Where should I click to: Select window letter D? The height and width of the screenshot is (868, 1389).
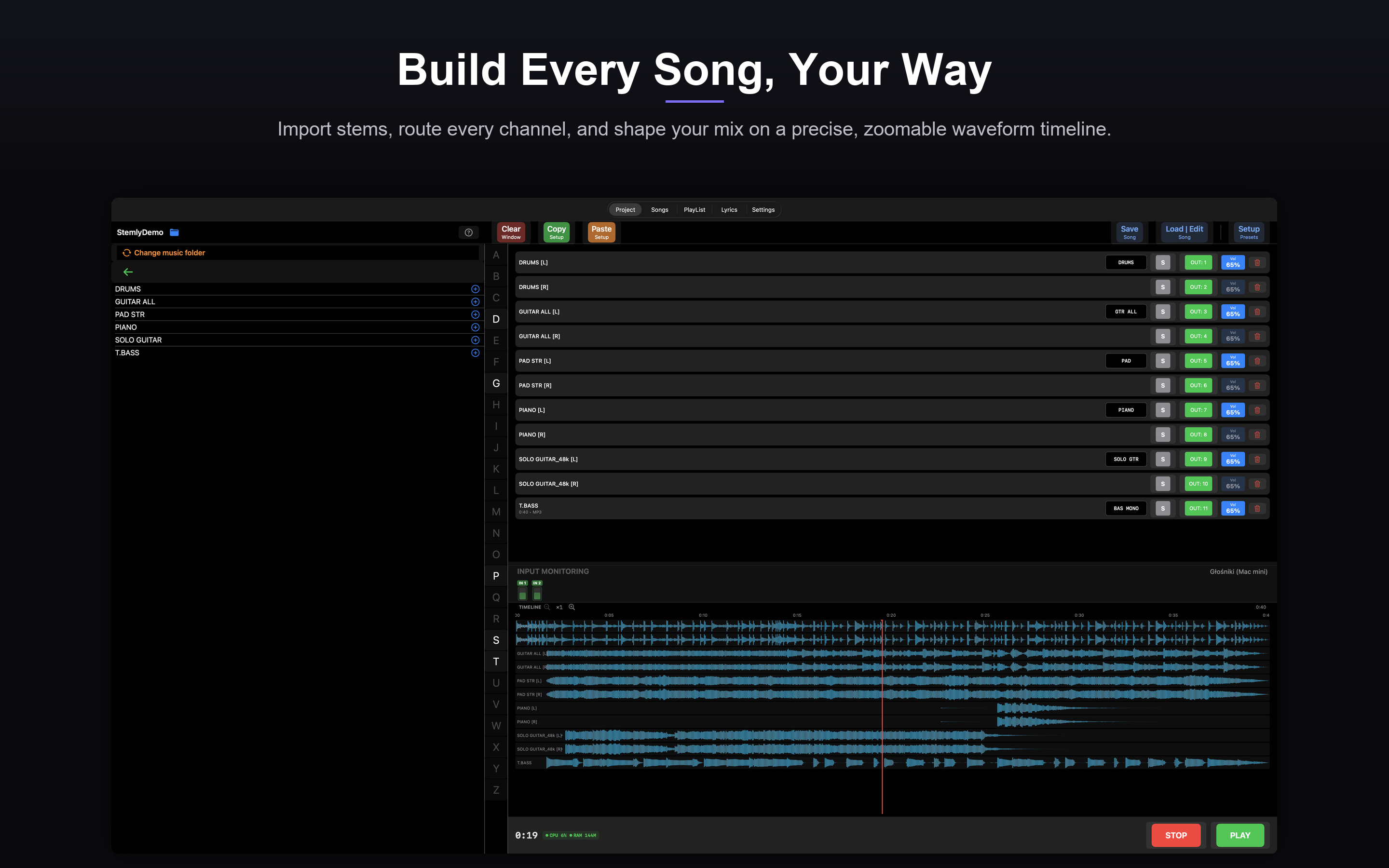[x=496, y=319]
